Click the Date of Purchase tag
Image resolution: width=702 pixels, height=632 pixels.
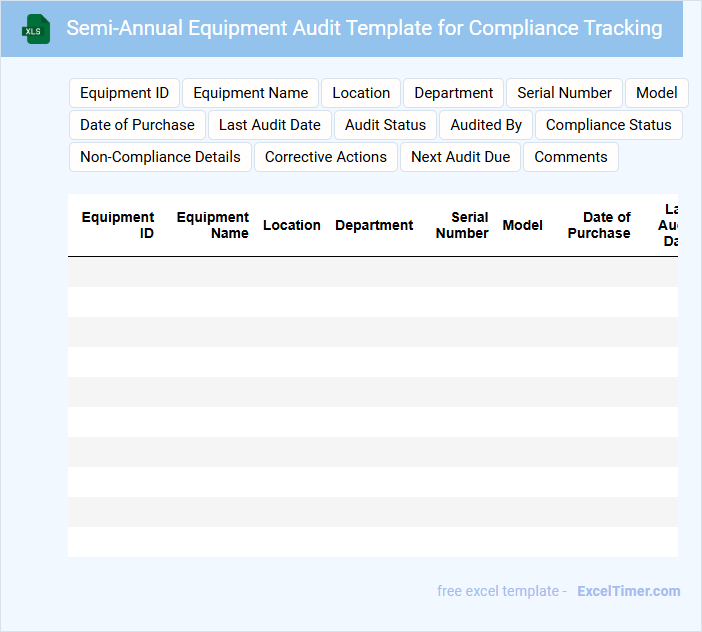coord(137,125)
